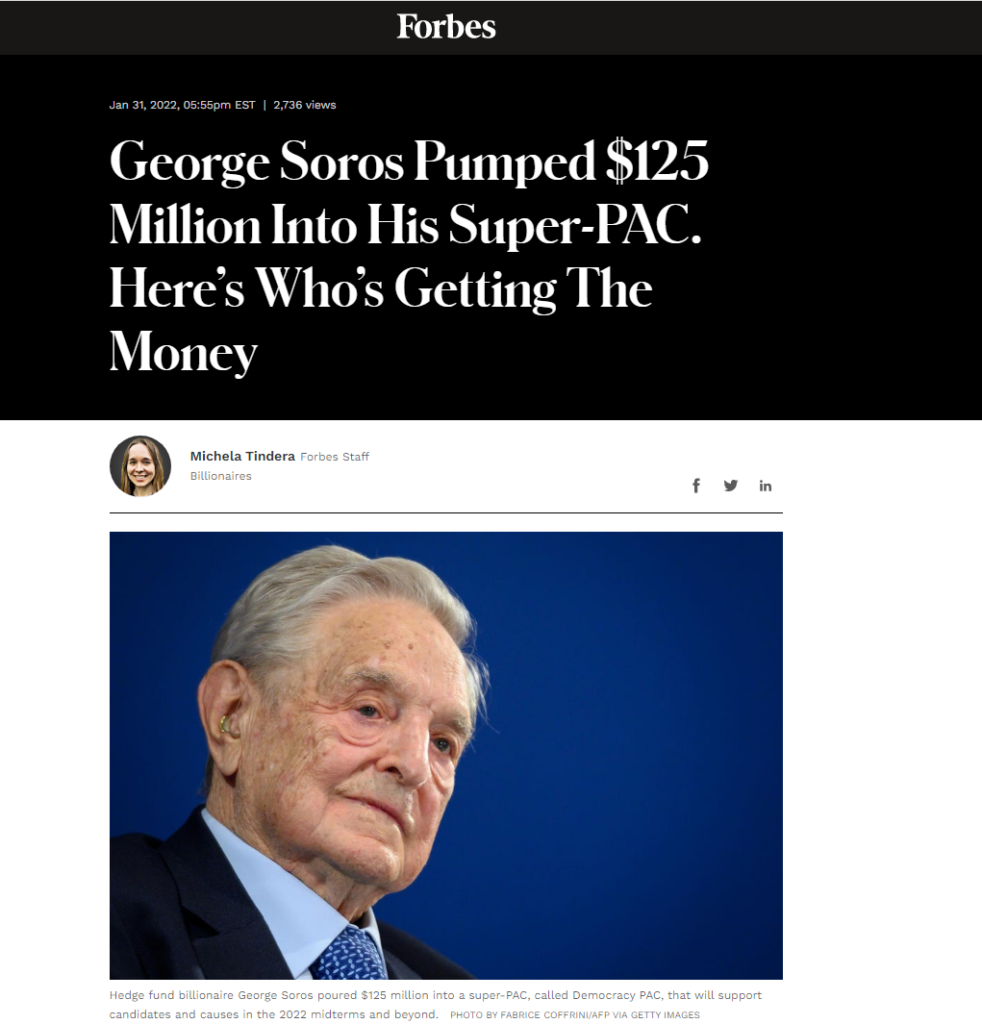The image size is (982, 1024).
Task: Share the article on Facebook
Action: click(x=696, y=486)
